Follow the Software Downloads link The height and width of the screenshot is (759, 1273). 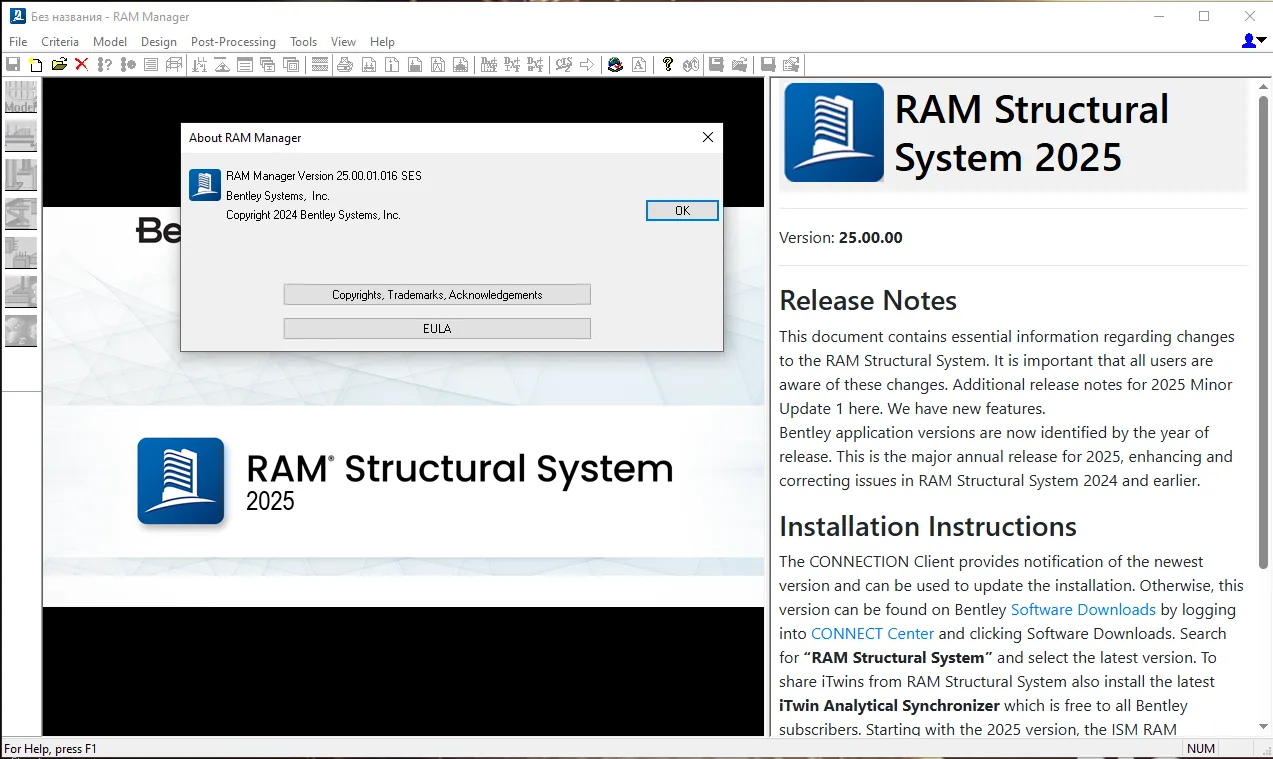(x=1083, y=609)
